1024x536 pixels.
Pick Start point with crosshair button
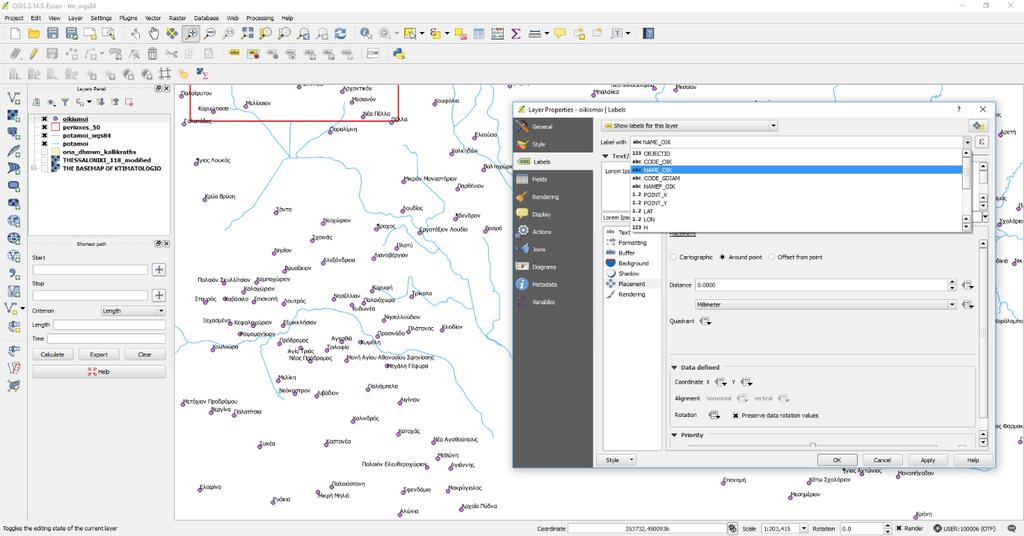(159, 269)
